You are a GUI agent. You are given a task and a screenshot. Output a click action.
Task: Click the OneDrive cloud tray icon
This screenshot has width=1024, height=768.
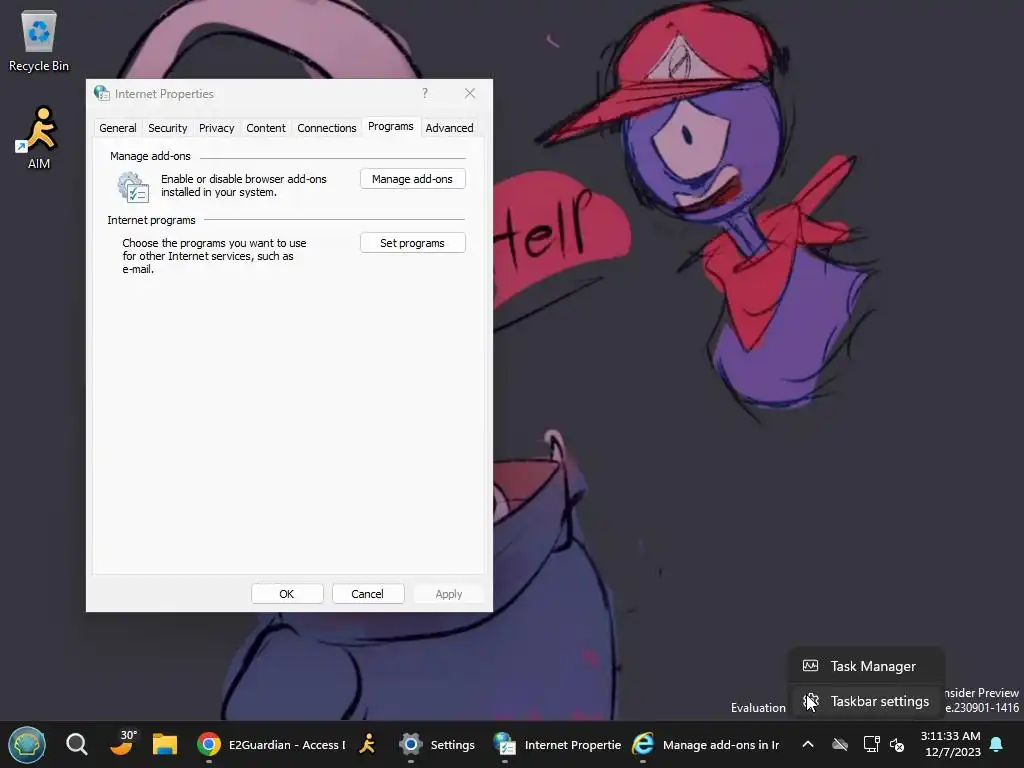840,744
